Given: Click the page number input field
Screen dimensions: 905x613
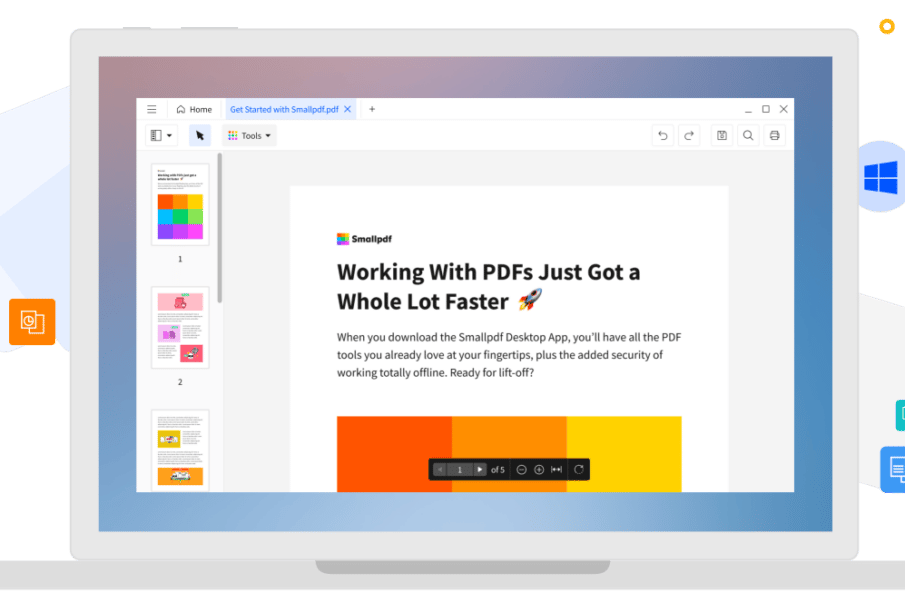Looking at the screenshot, I should (x=460, y=470).
